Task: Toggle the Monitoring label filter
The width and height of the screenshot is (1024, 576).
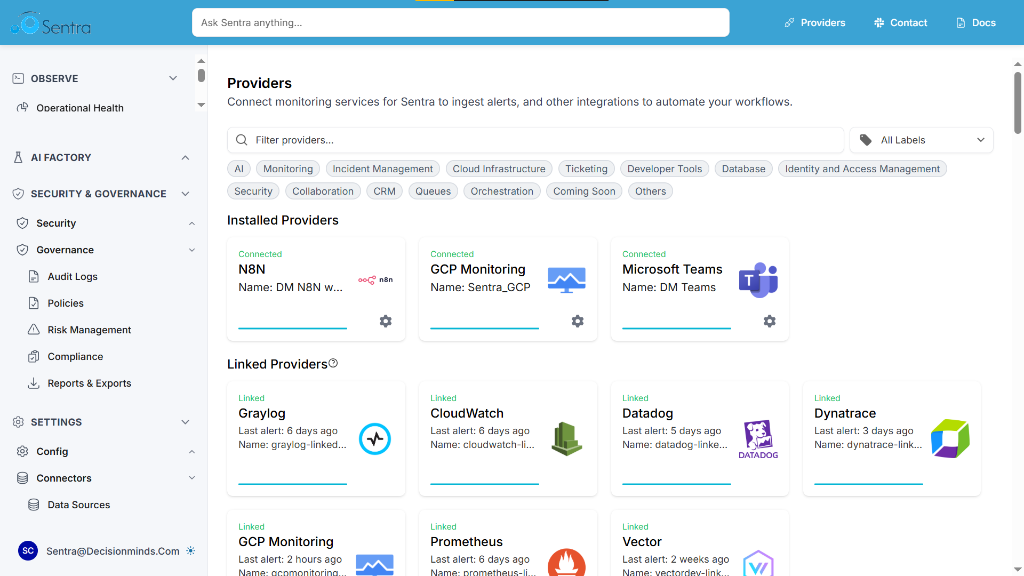Action: pyautogui.click(x=288, y=168)
